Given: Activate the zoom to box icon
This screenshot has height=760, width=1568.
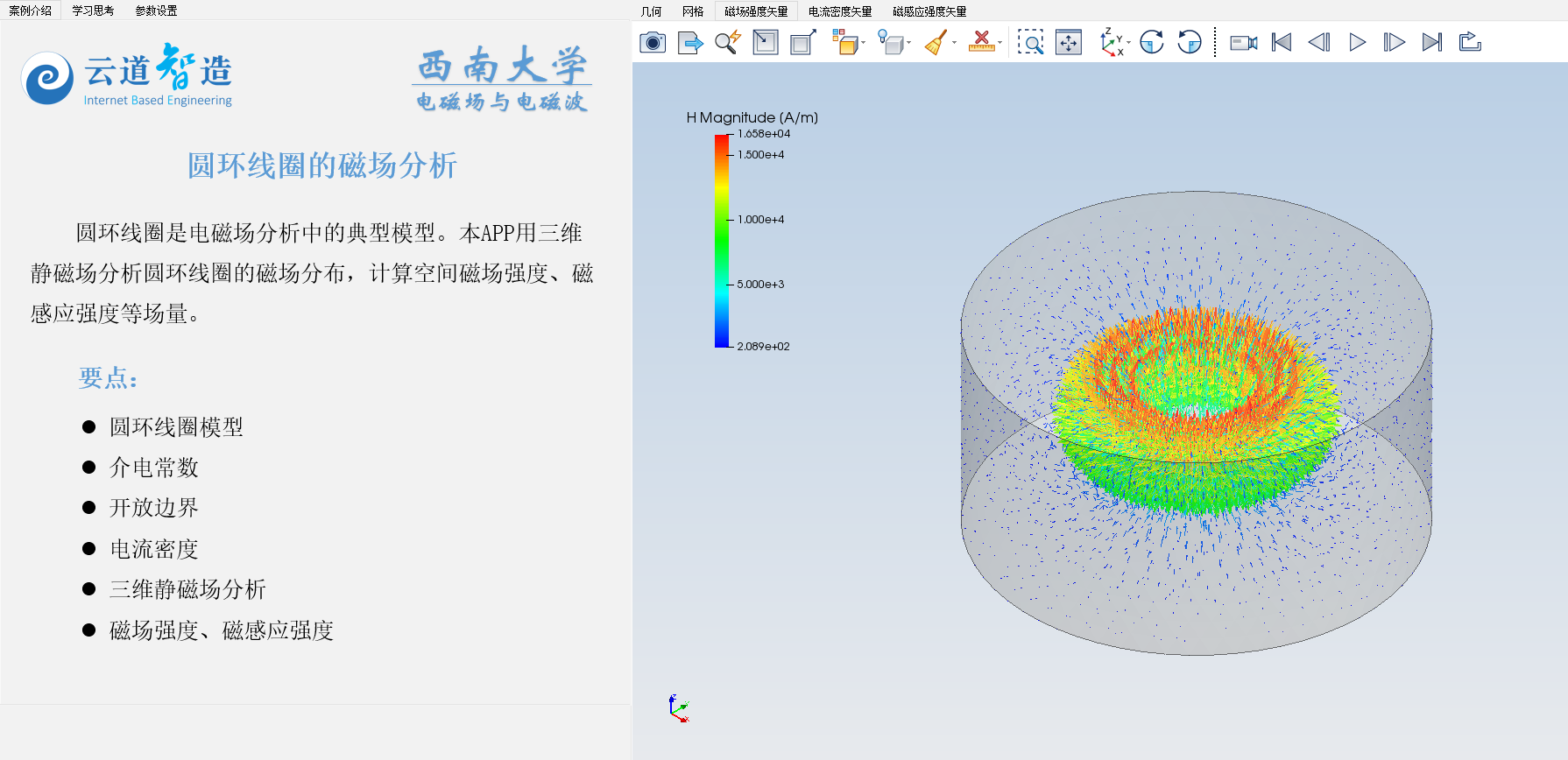Looking at the screenshot, I should pos(1031,42).
